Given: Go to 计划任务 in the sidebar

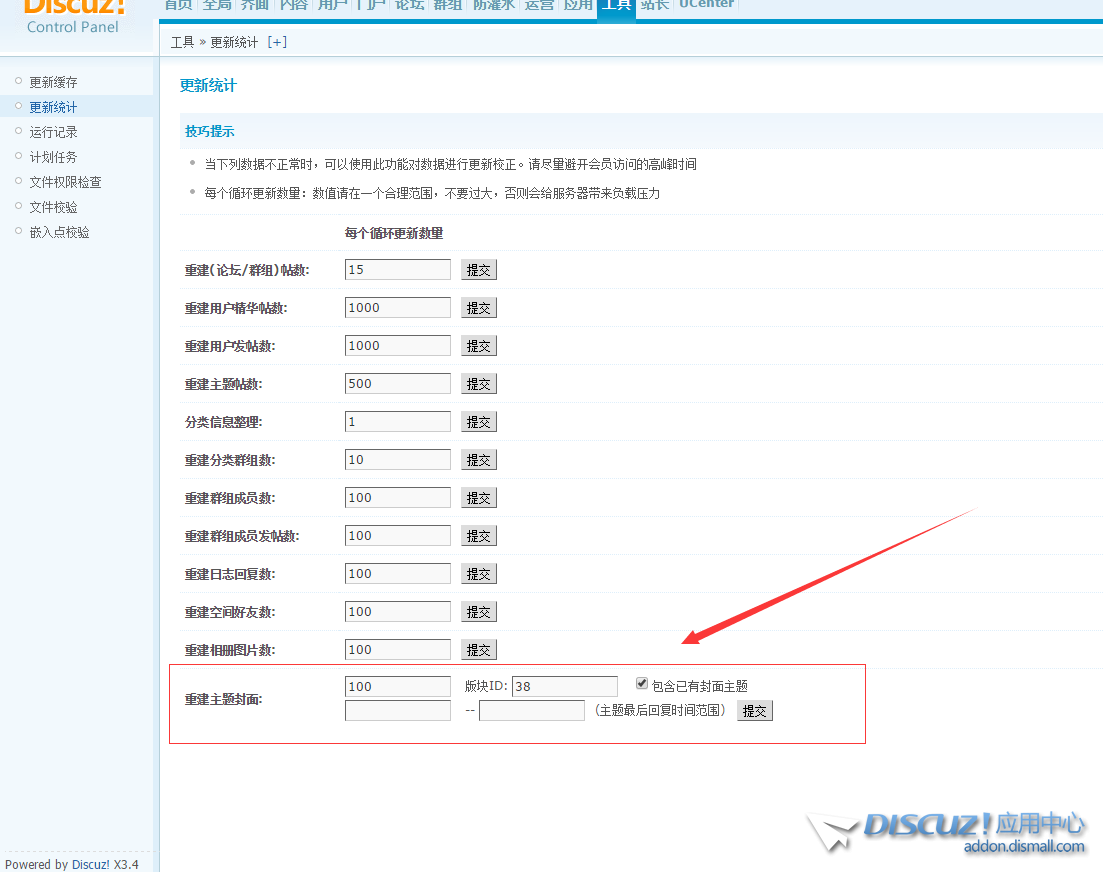Looking at the screenshot, I should pos(53,157).
